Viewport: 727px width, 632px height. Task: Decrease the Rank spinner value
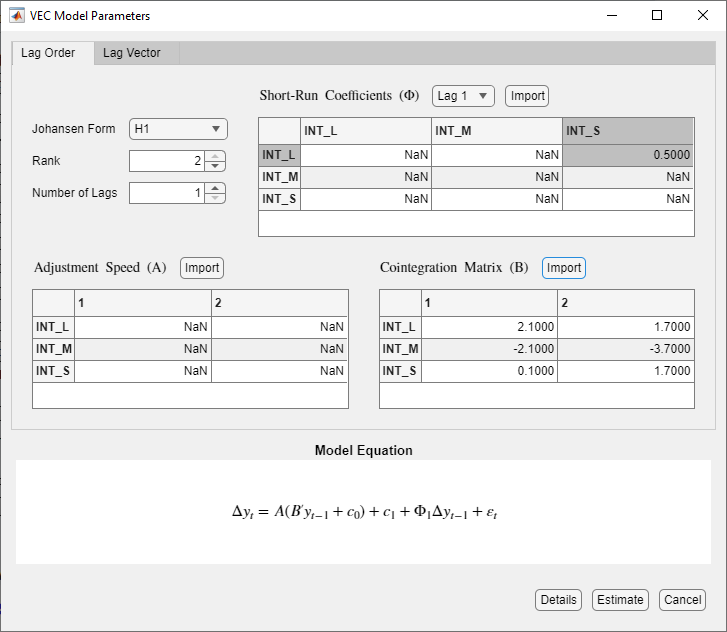215,166
